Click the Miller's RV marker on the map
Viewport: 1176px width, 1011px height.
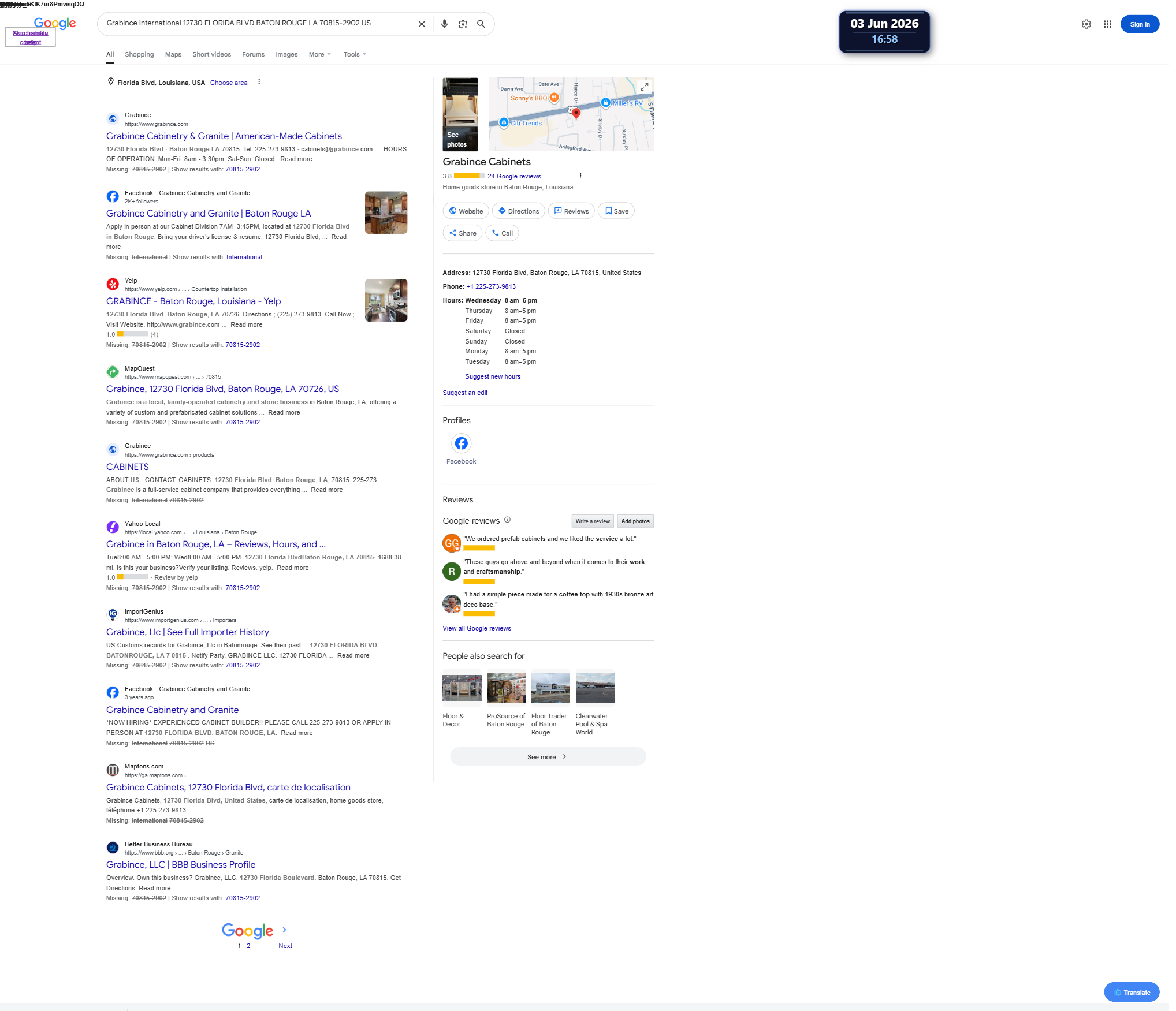point(605,103)
